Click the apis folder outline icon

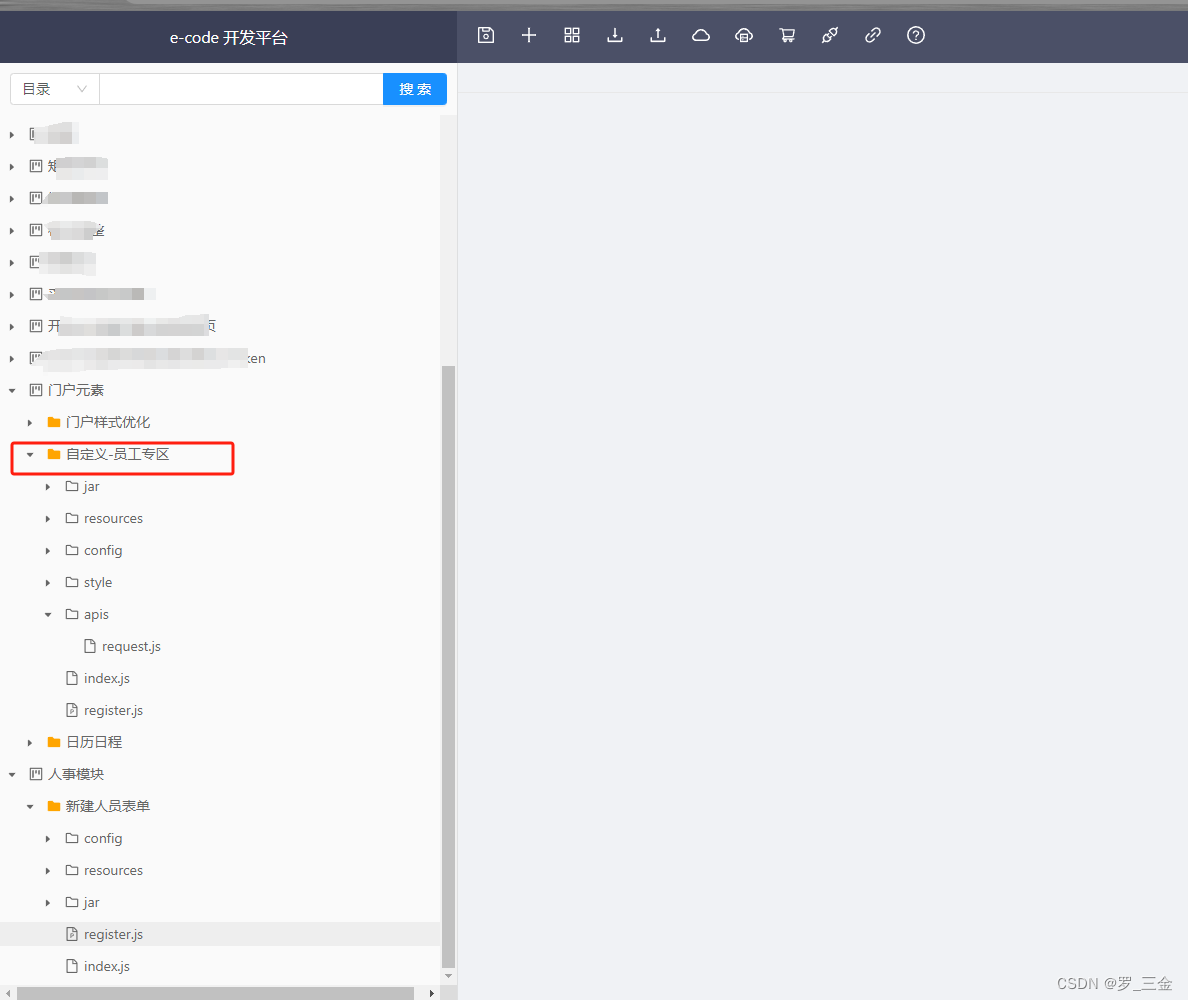[x=72, y=614]
